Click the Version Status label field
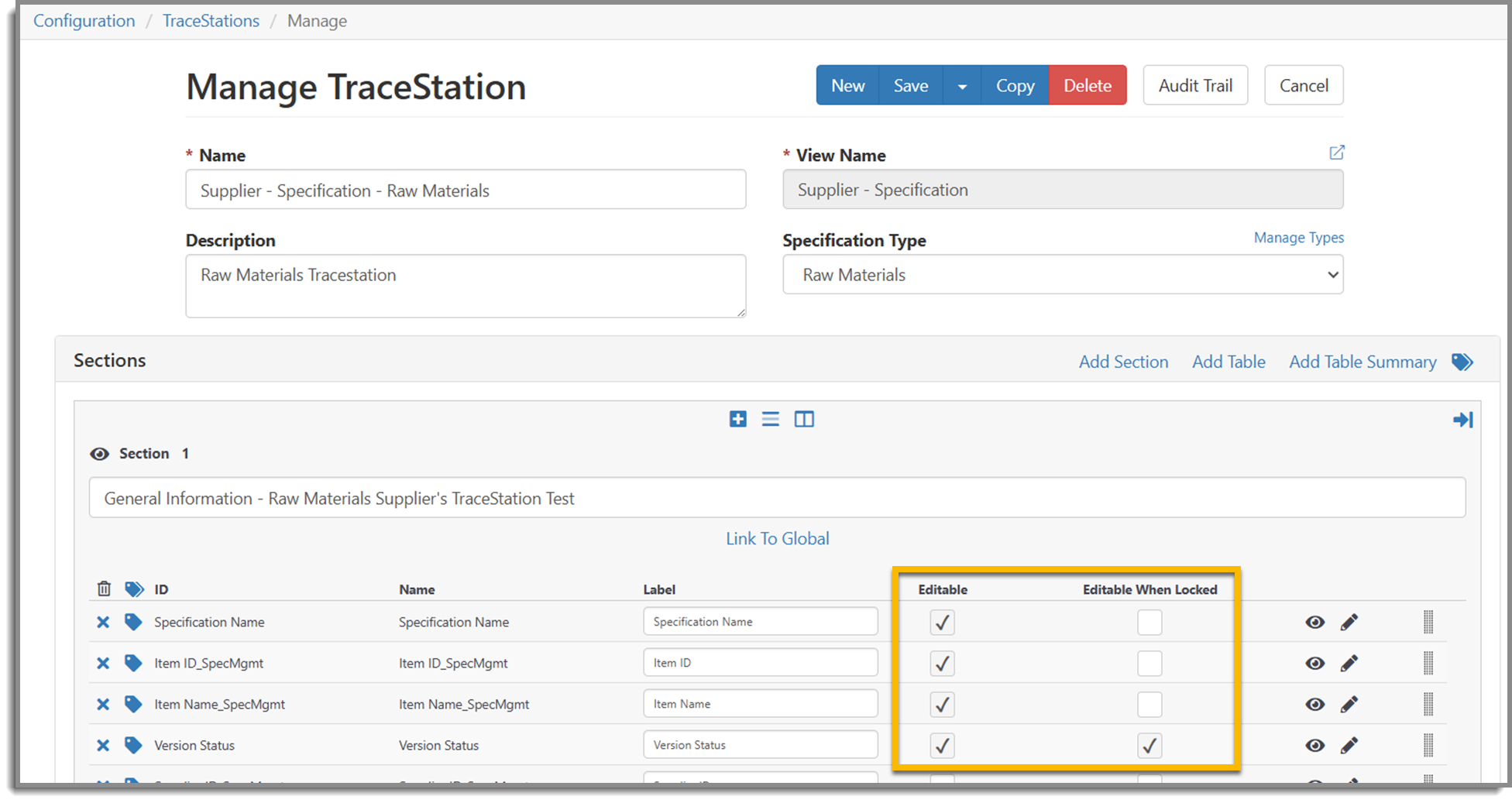Image resolution: width=1512 pixels, height=803 pixels. (760, 744)
